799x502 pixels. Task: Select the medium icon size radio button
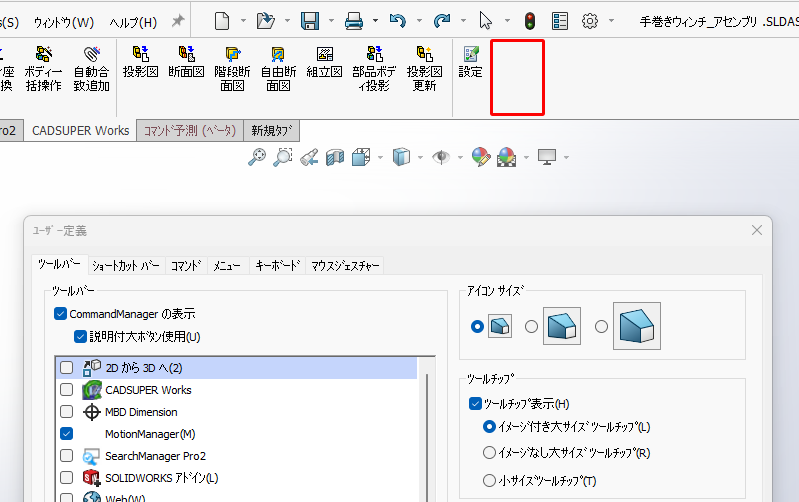point(531,326)
